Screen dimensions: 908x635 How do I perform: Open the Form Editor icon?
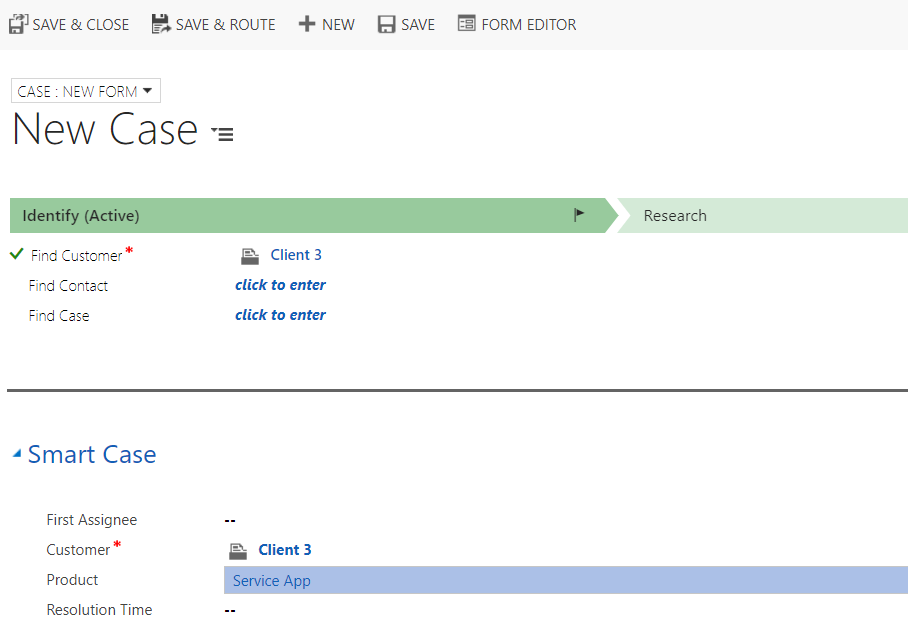(466, 23)
